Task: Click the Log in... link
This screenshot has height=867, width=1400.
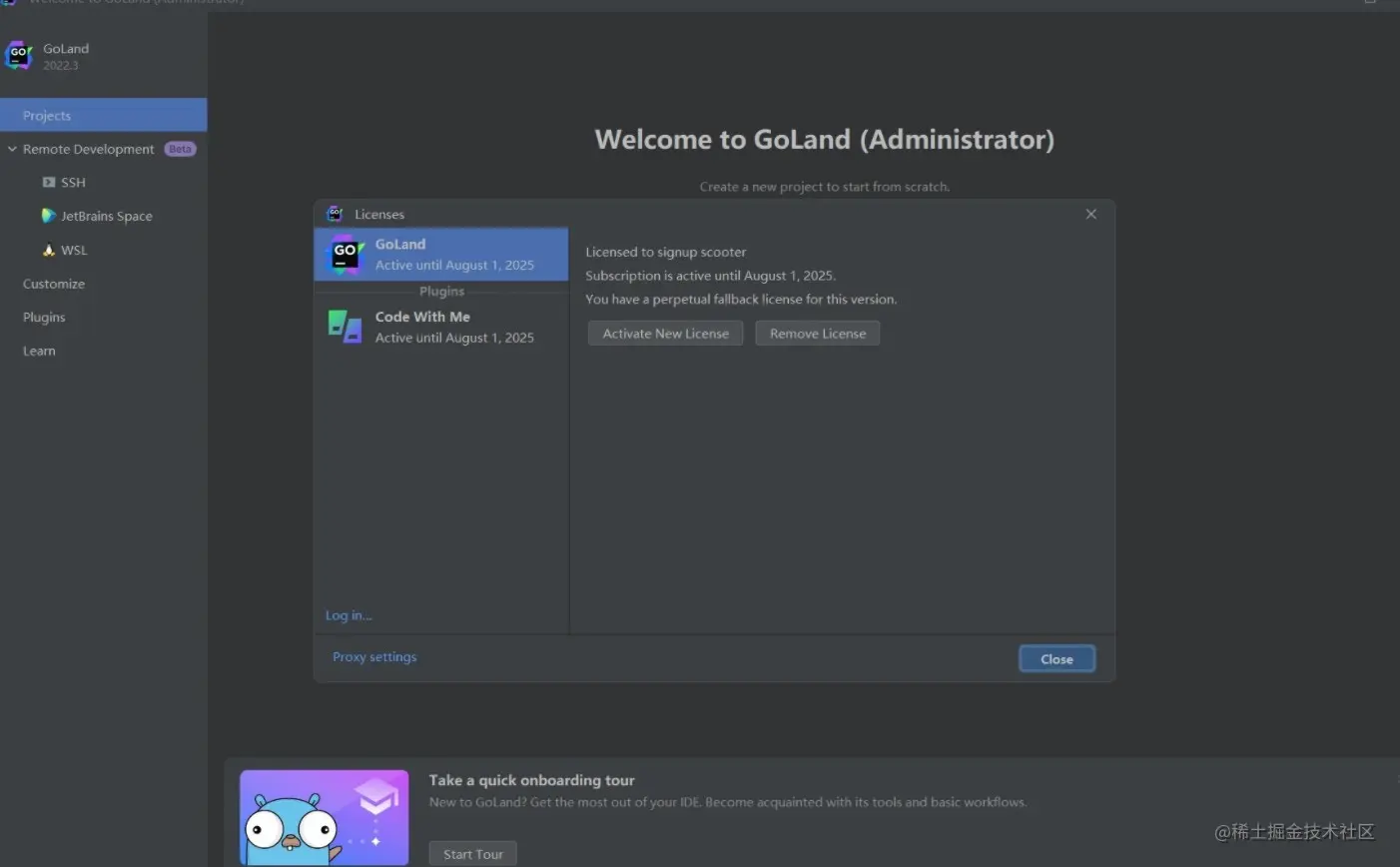Action: 349,615
